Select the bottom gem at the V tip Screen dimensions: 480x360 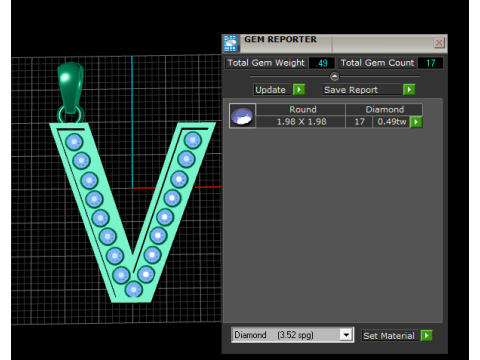[x=134, y=289]
